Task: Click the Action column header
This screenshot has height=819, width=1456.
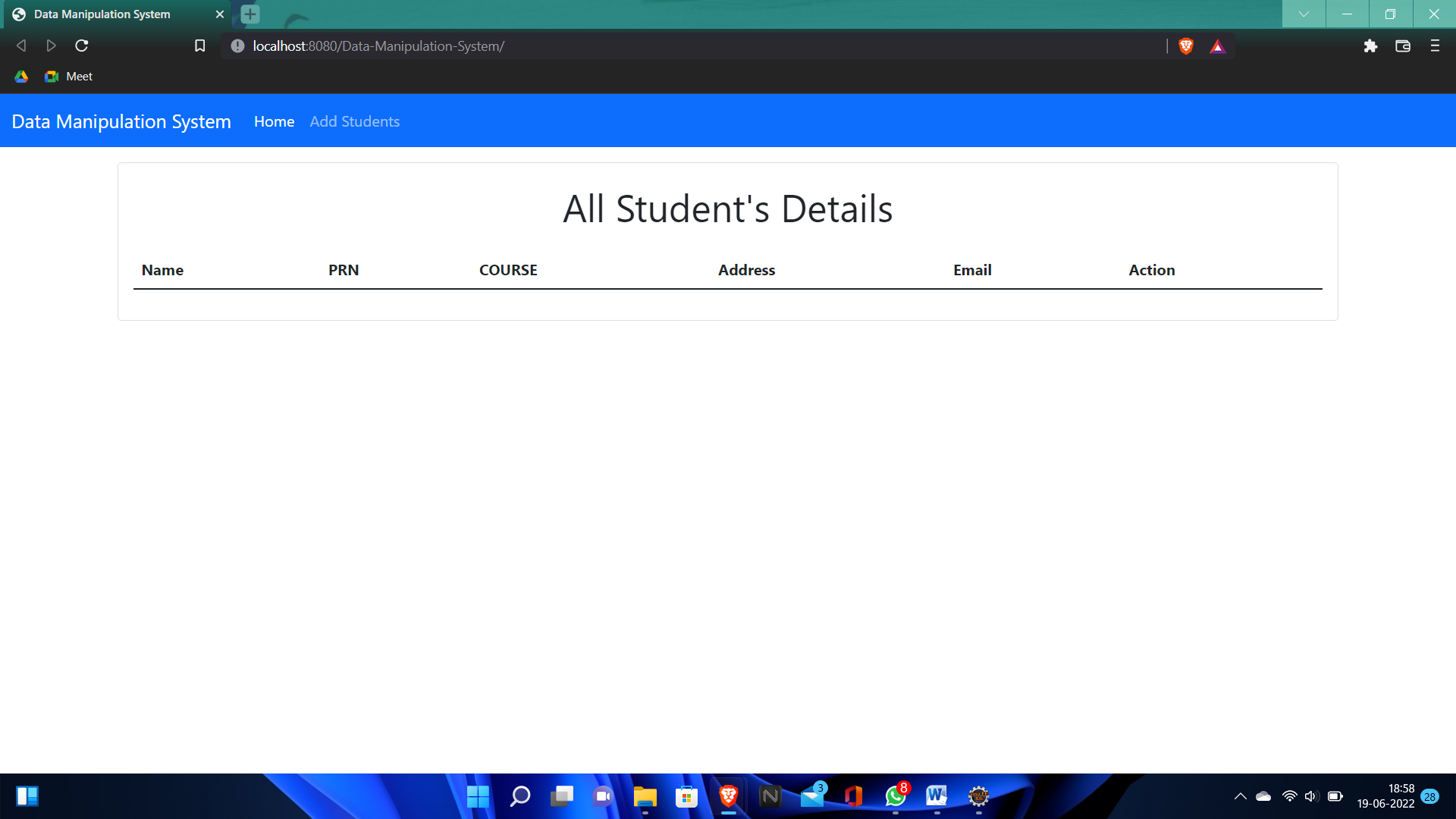Action: pyautogui.click(x=1151, y=270)
